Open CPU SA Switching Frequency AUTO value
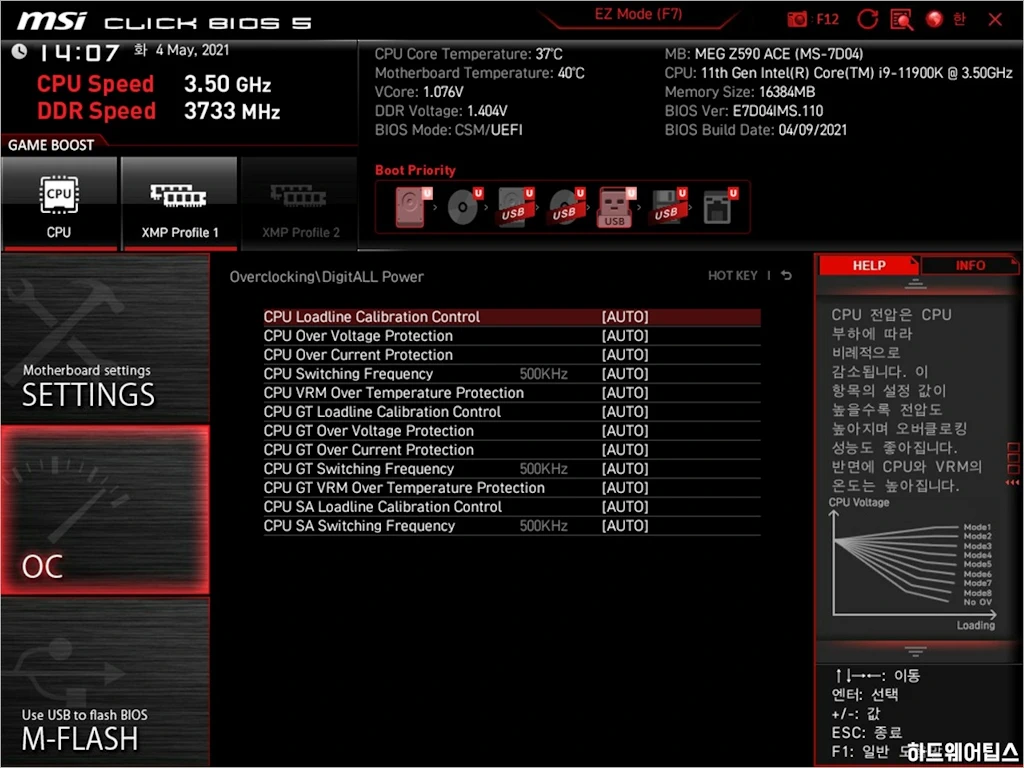Viewport: 1024px width, 768px height. pos(625,525)
